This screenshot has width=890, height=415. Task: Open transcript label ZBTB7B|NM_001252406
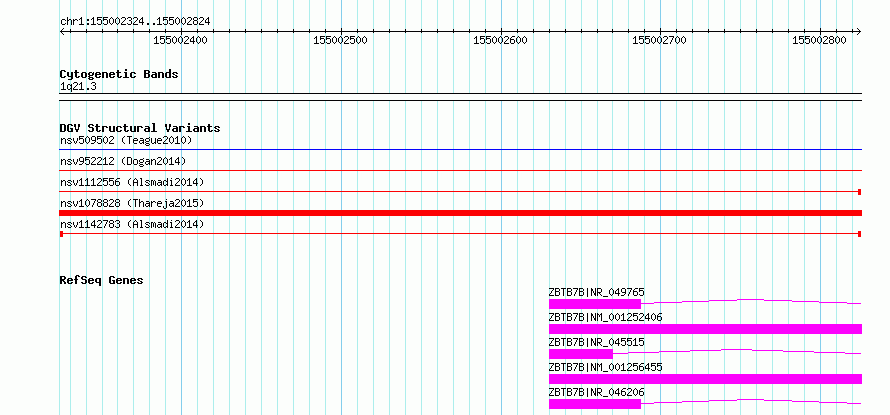click(x=606, y=317)
